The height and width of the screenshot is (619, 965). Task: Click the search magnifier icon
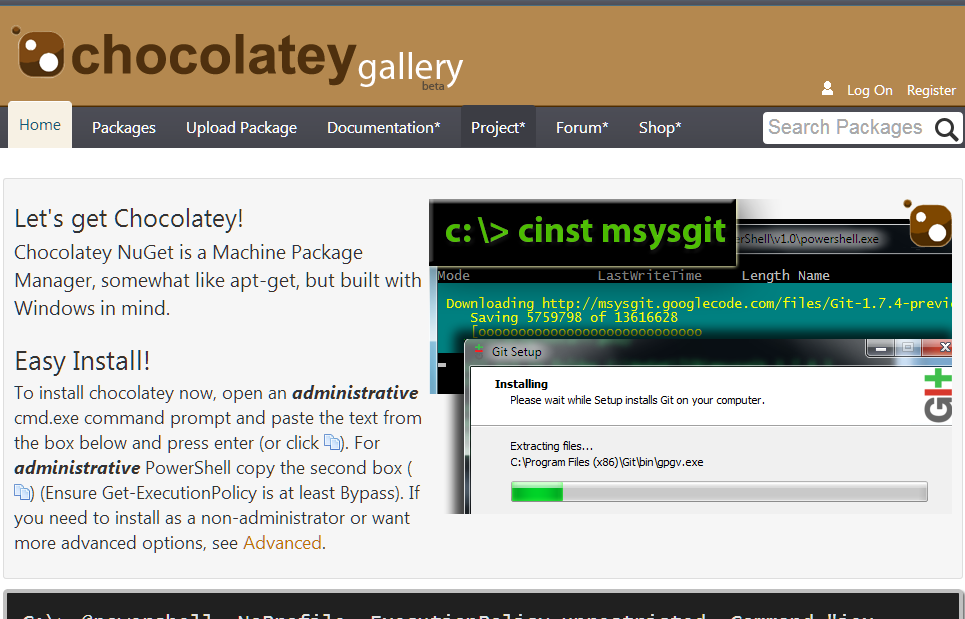coord(946,128)
